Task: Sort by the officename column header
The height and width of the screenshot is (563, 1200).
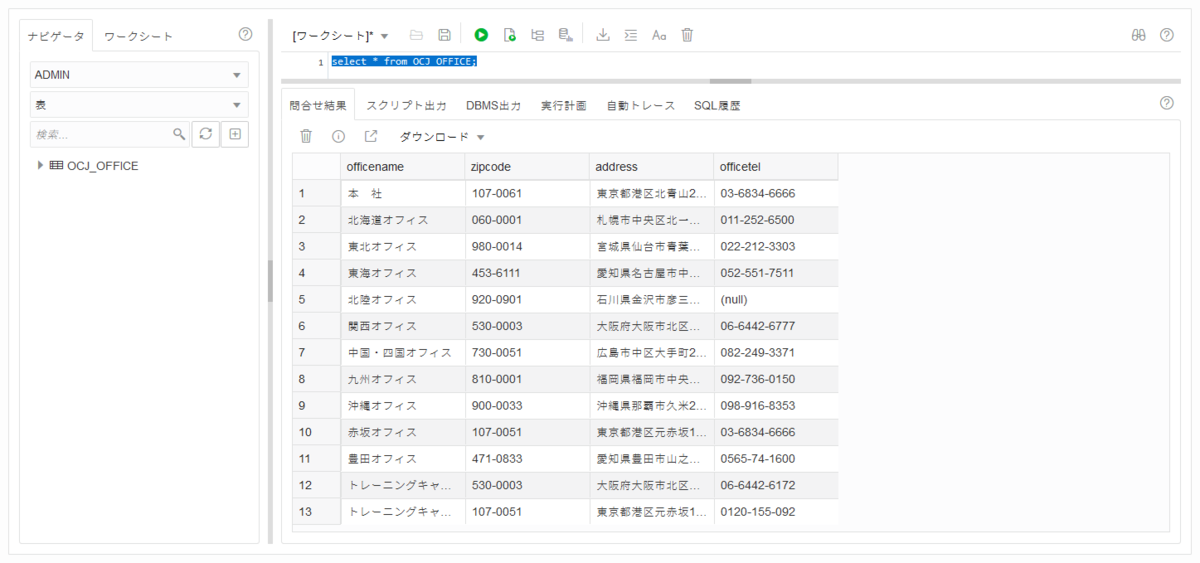Action: coord(403,166)
